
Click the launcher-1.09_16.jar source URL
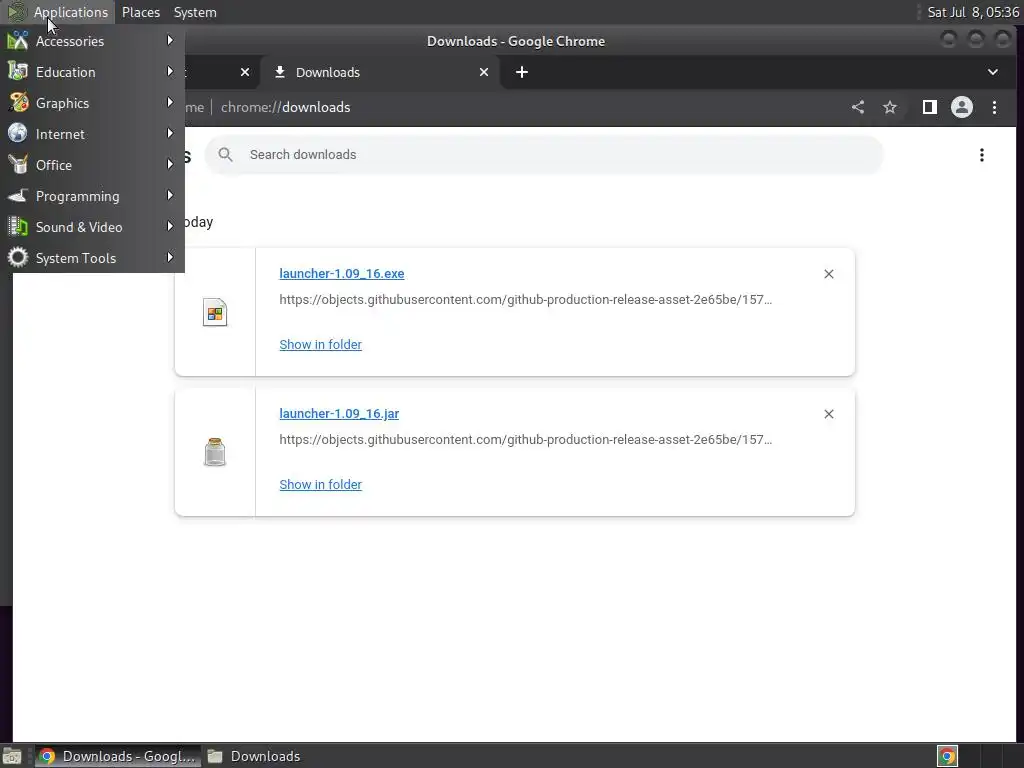click(526, 440)
